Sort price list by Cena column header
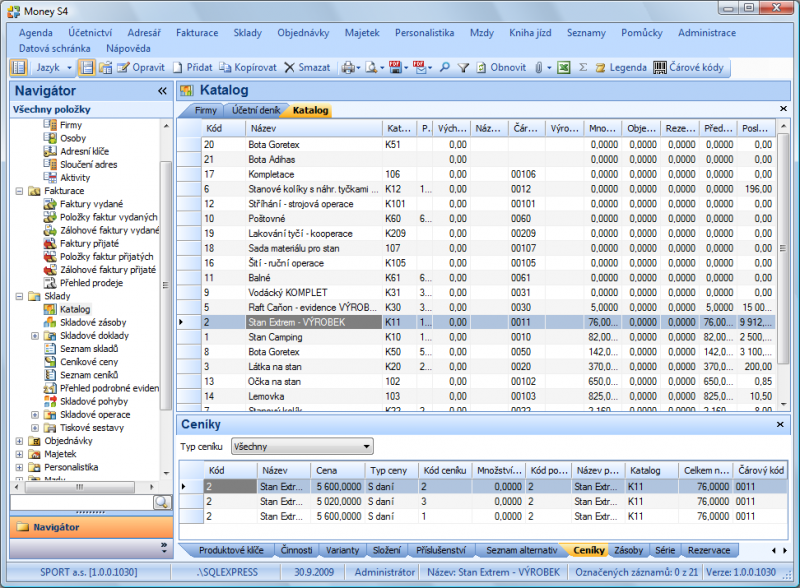The image size is (800, 588). 338,471
